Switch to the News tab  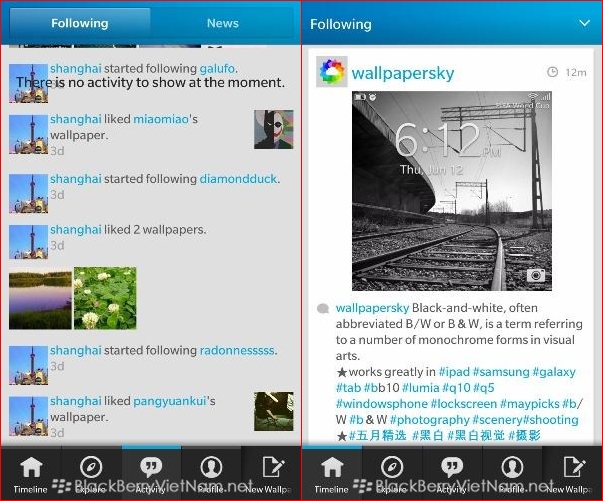[222, 23]
